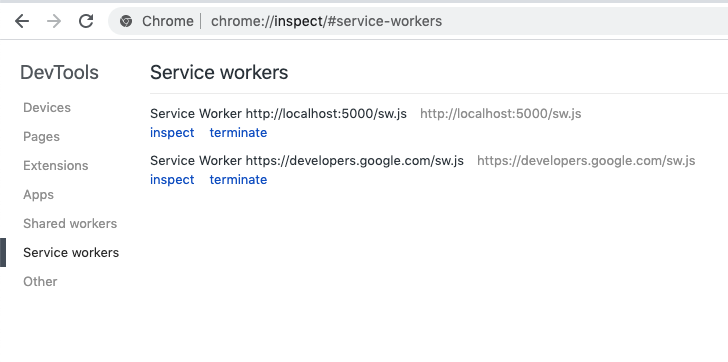The image size is (728, 362).
Task: Open the Extensions section
Action: click(x=56, y=166)
